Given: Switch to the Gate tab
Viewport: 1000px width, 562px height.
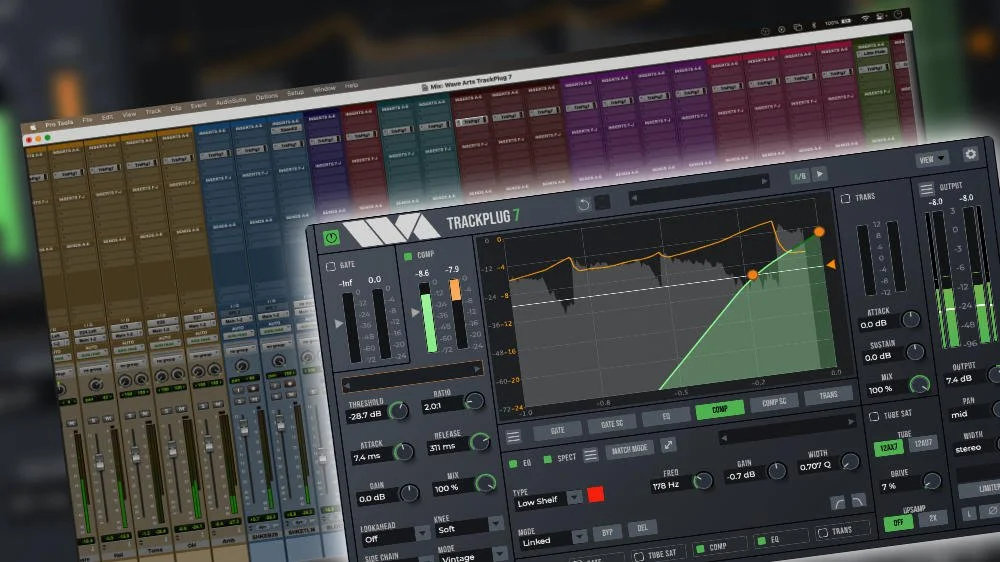Looking at the screenshot, I should click(x=557, y=431).
